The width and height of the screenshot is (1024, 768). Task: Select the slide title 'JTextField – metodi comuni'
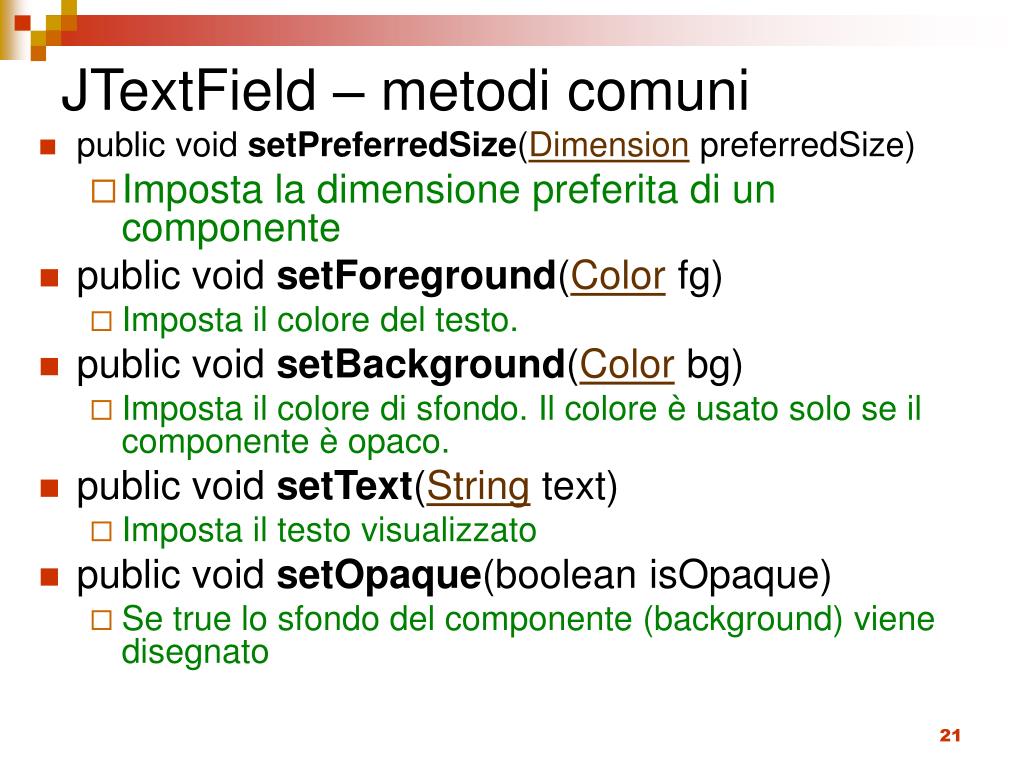tap(405, 90)
